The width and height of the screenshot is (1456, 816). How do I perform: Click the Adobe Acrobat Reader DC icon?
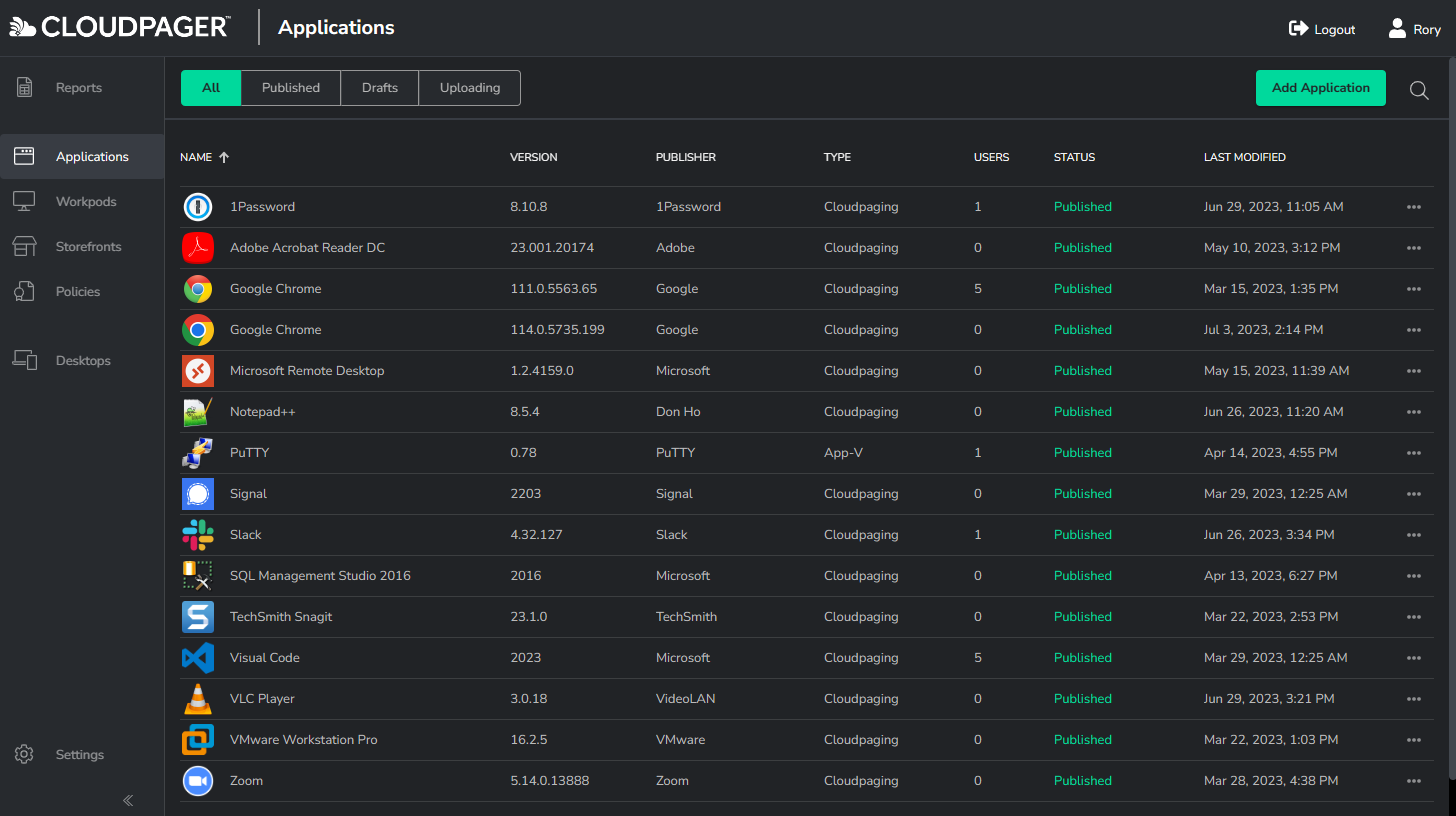(198, 248)
